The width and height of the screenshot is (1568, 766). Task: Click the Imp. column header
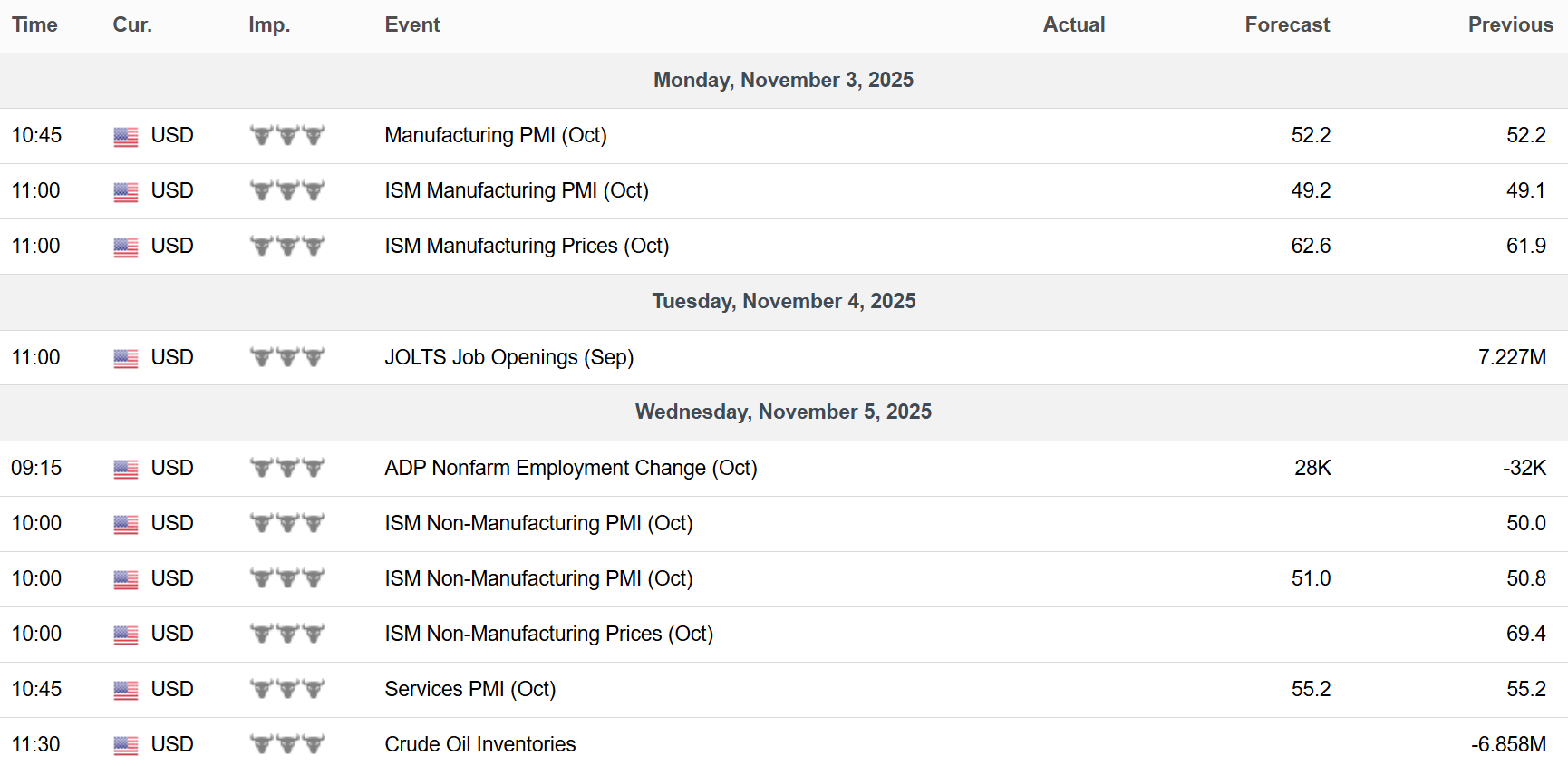pyautogui.click(x=269, y=24)
